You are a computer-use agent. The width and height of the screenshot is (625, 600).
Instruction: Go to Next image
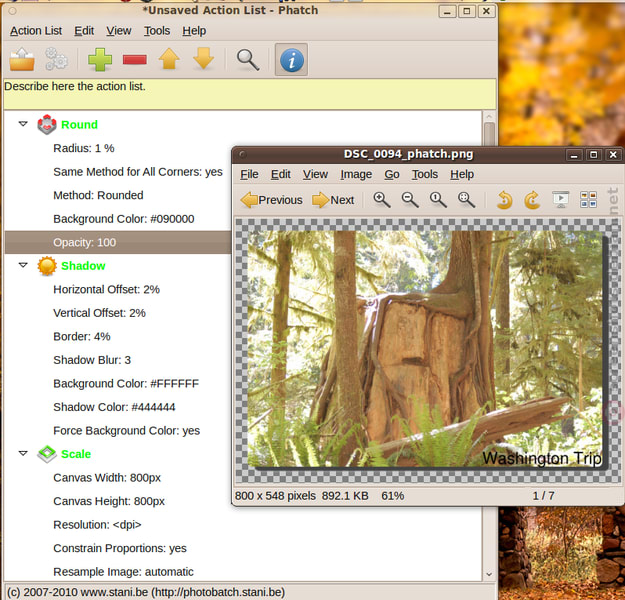pyautogui.click(x=333, y=200)
